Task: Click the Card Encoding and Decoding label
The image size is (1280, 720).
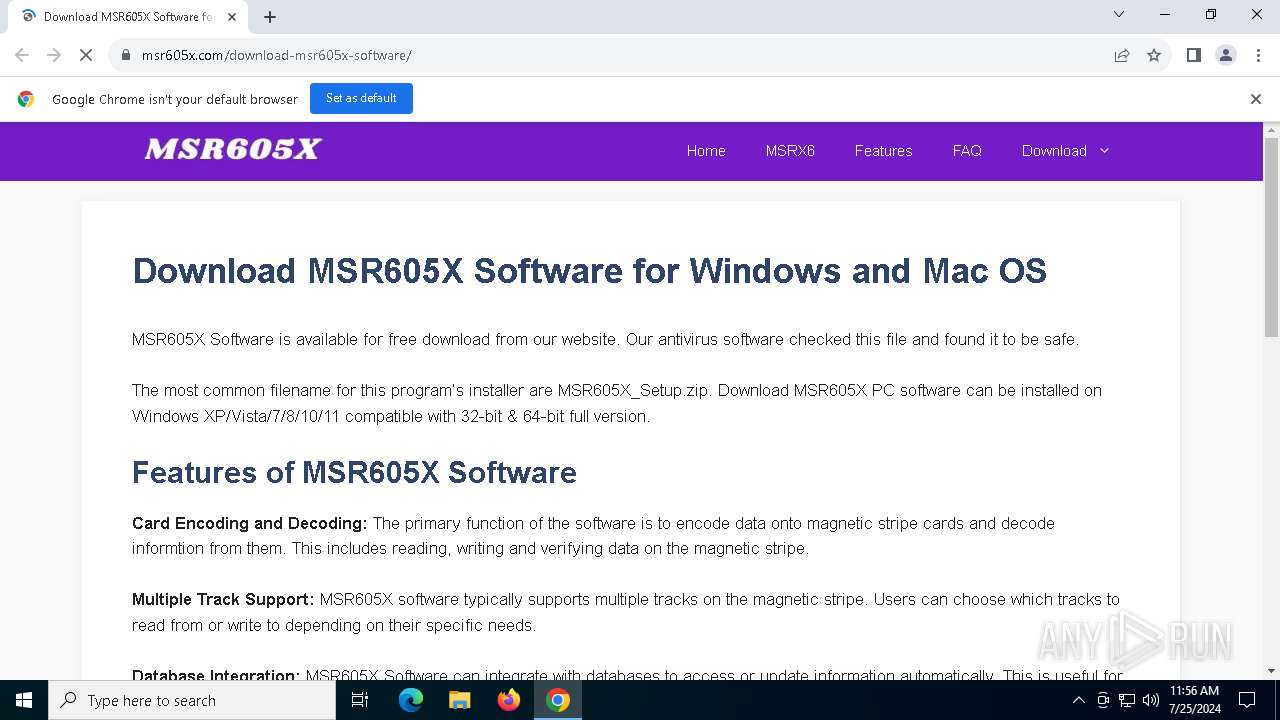Action: 249,523
